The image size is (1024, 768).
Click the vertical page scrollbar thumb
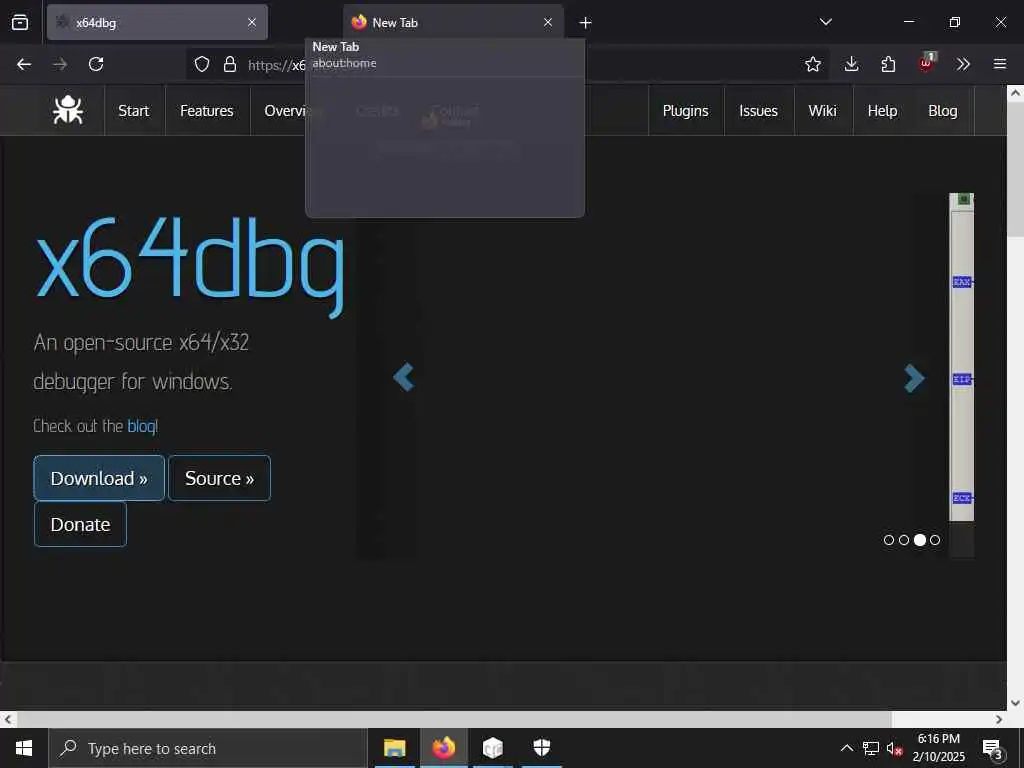click(x=1016, y=169)
